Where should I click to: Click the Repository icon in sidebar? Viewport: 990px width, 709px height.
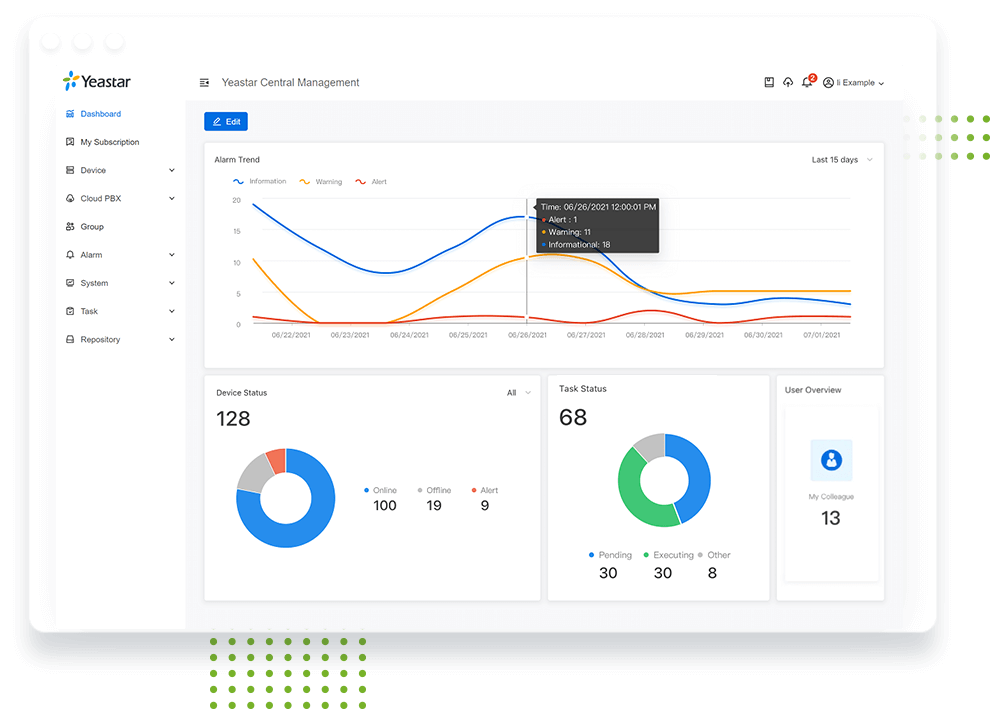70,340
